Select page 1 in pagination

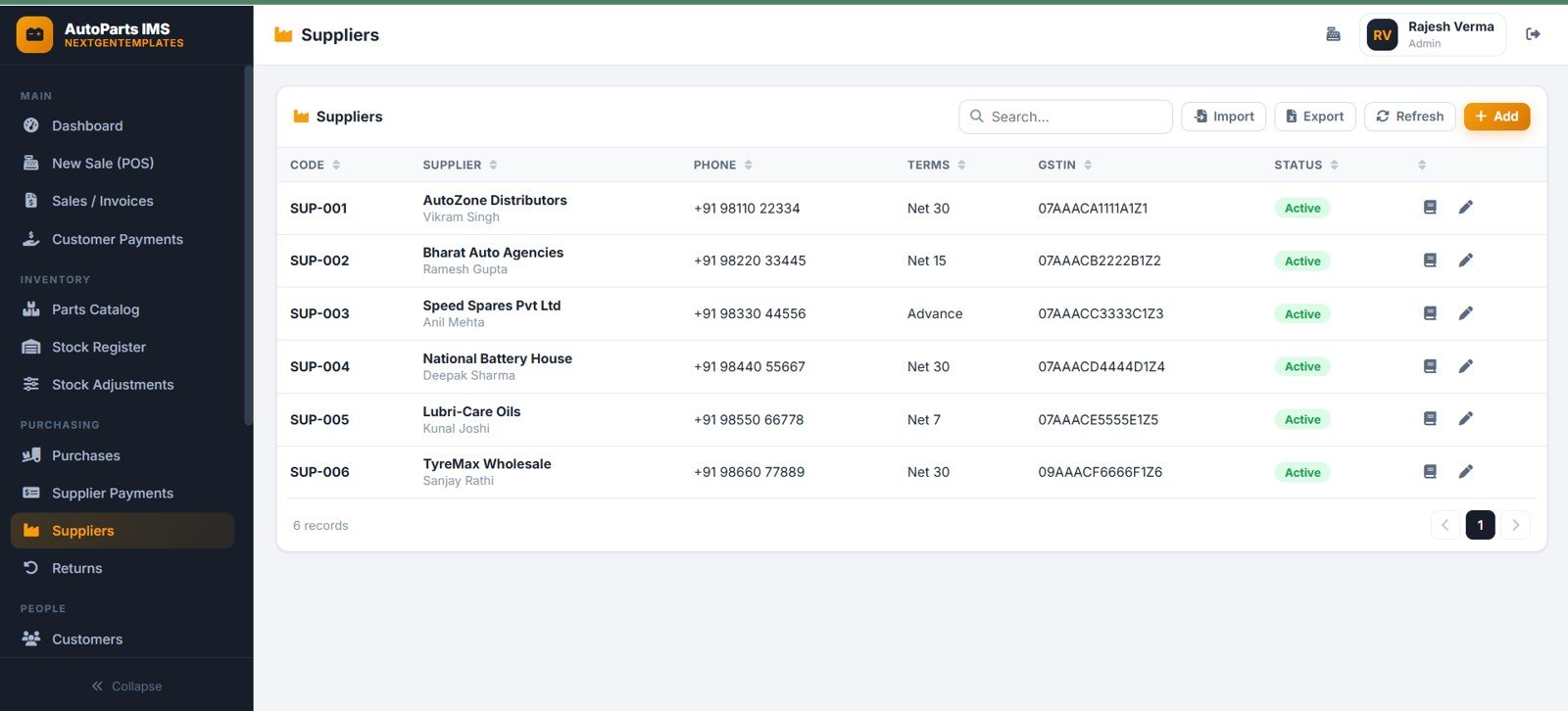(x=1480, y=525)
